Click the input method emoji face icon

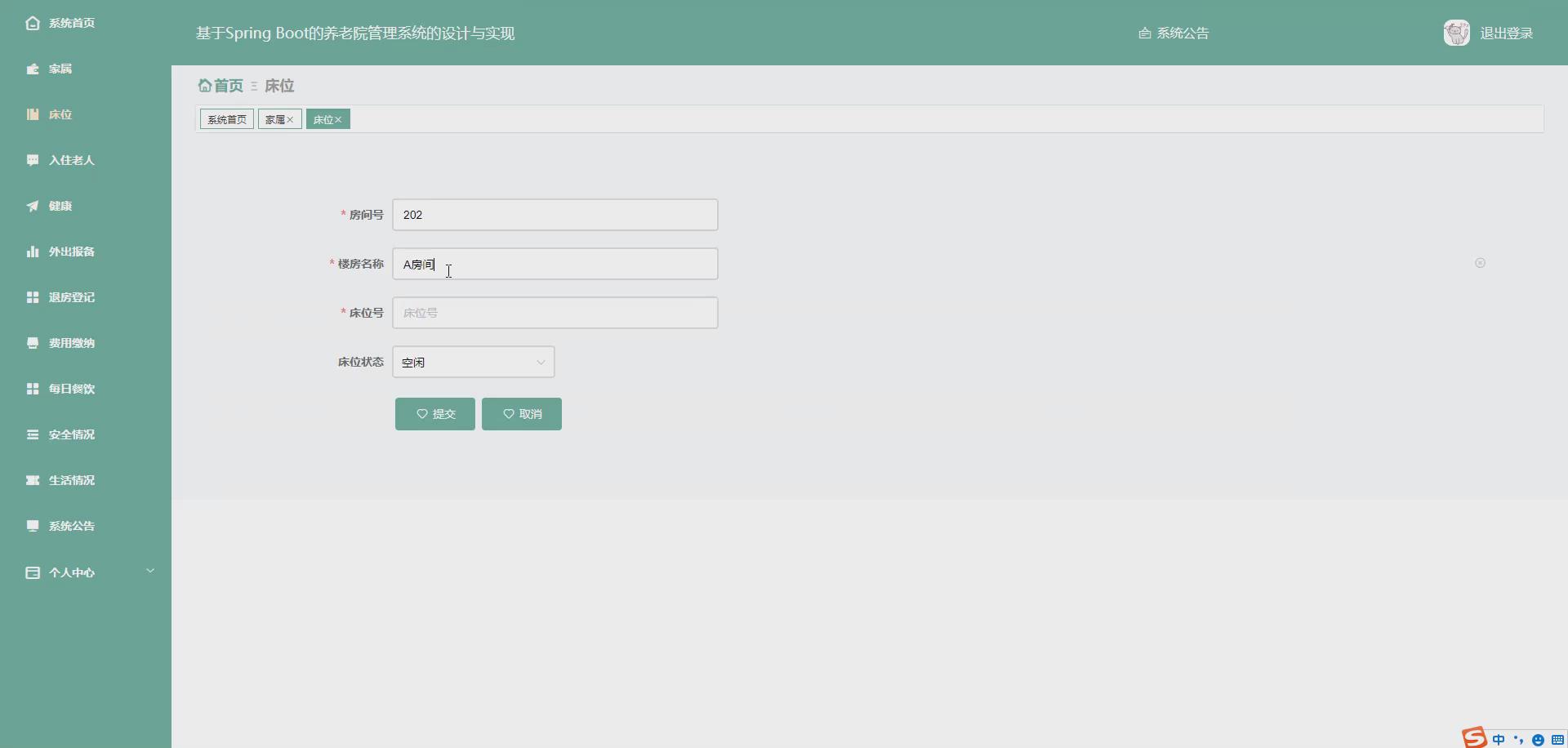pos(1538,740)
